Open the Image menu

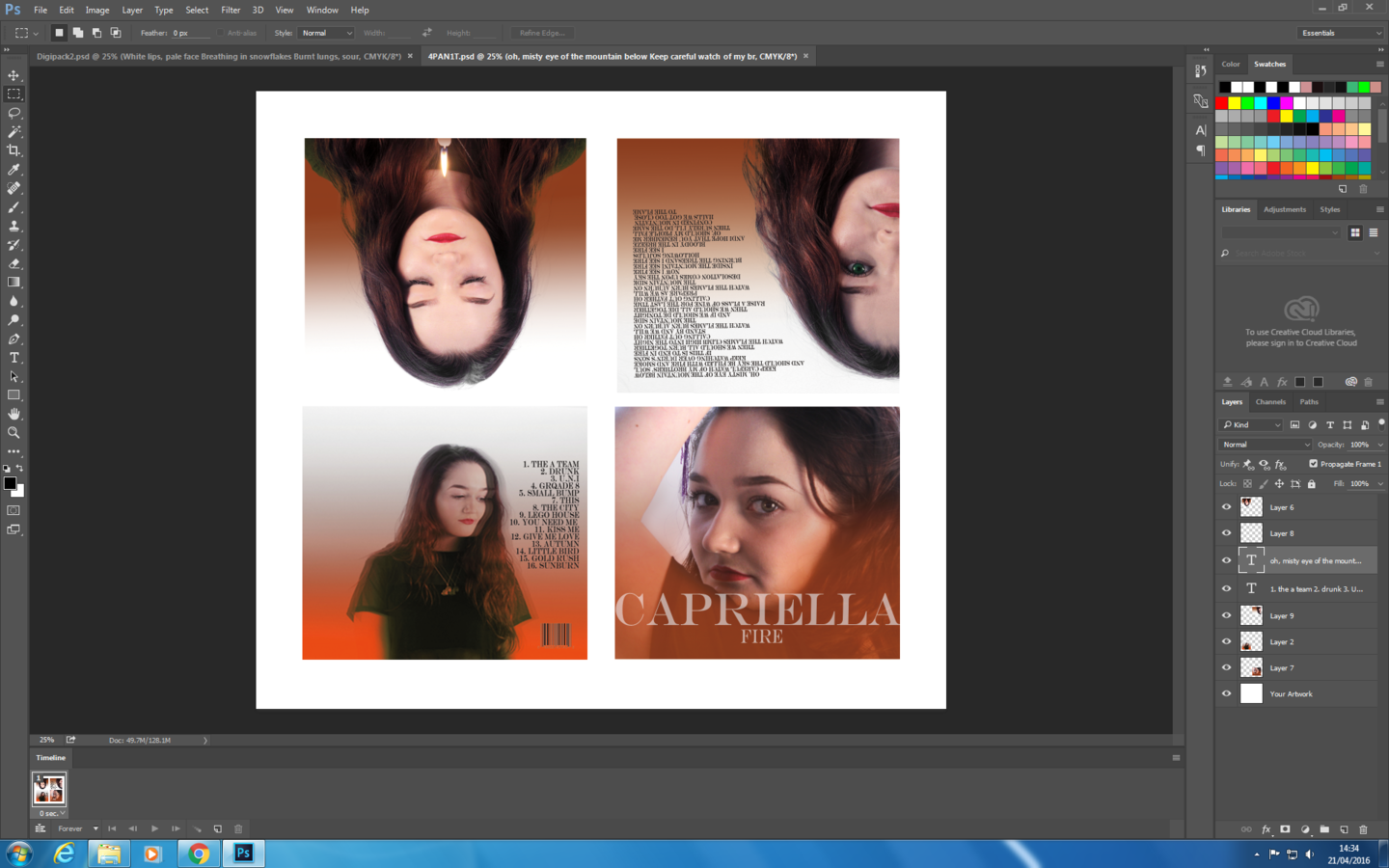(x=97, y=10)
